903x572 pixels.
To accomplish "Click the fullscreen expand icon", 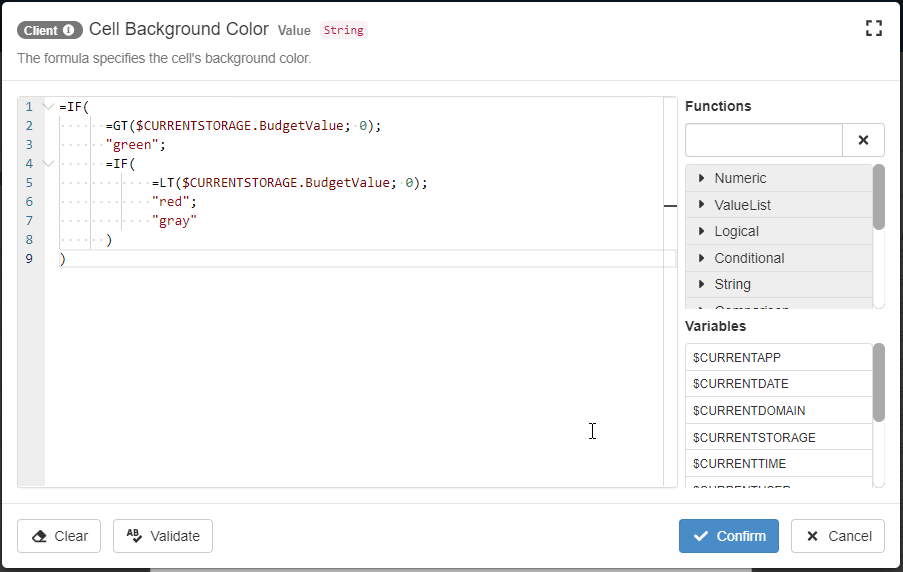I will [873, 28].
